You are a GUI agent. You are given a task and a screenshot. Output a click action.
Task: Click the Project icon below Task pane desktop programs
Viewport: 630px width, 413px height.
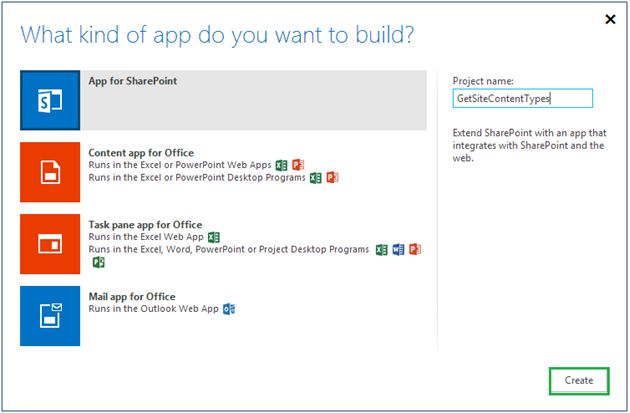[x=99, y=262]
